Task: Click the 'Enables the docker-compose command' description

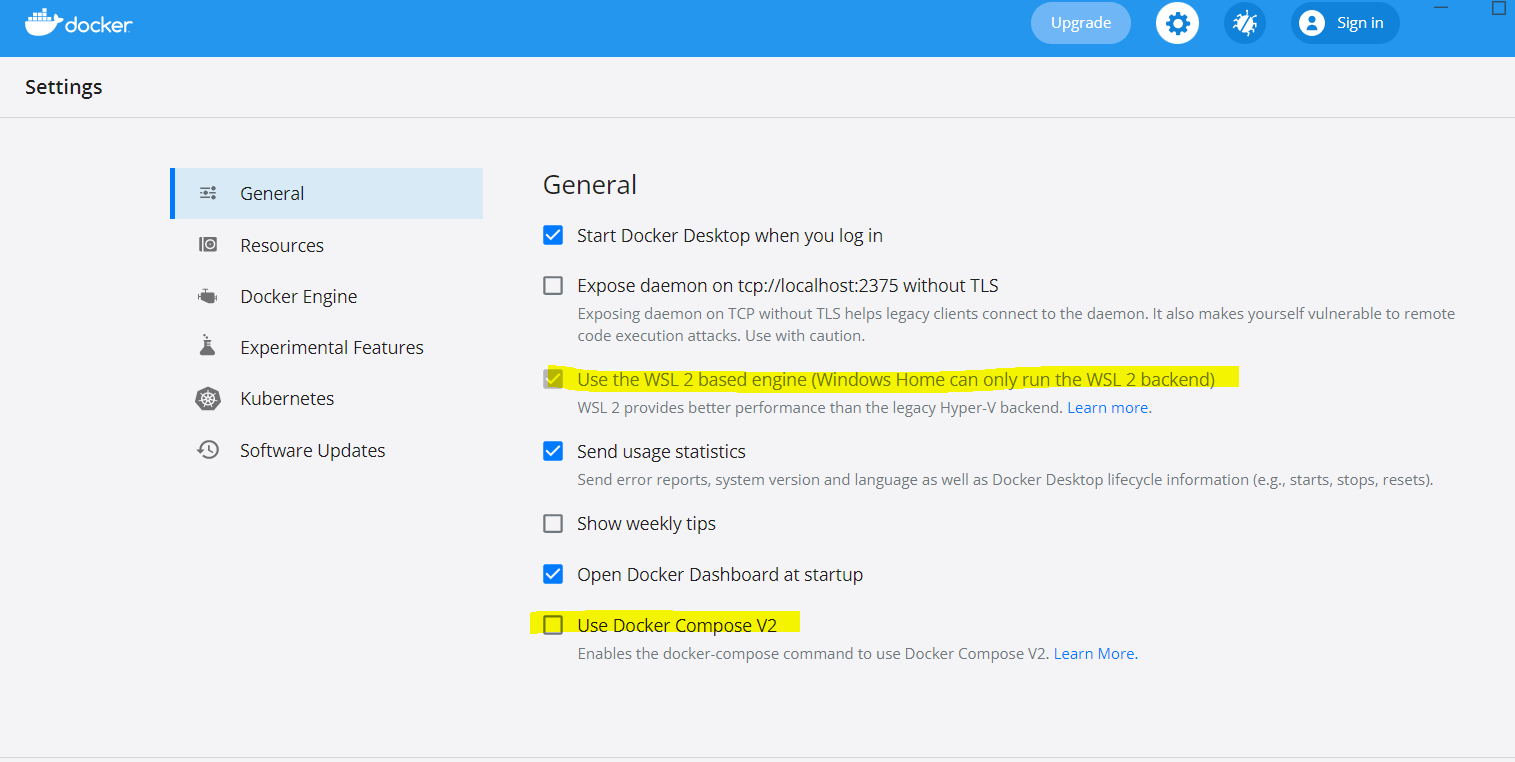Action: coord(813,654)
